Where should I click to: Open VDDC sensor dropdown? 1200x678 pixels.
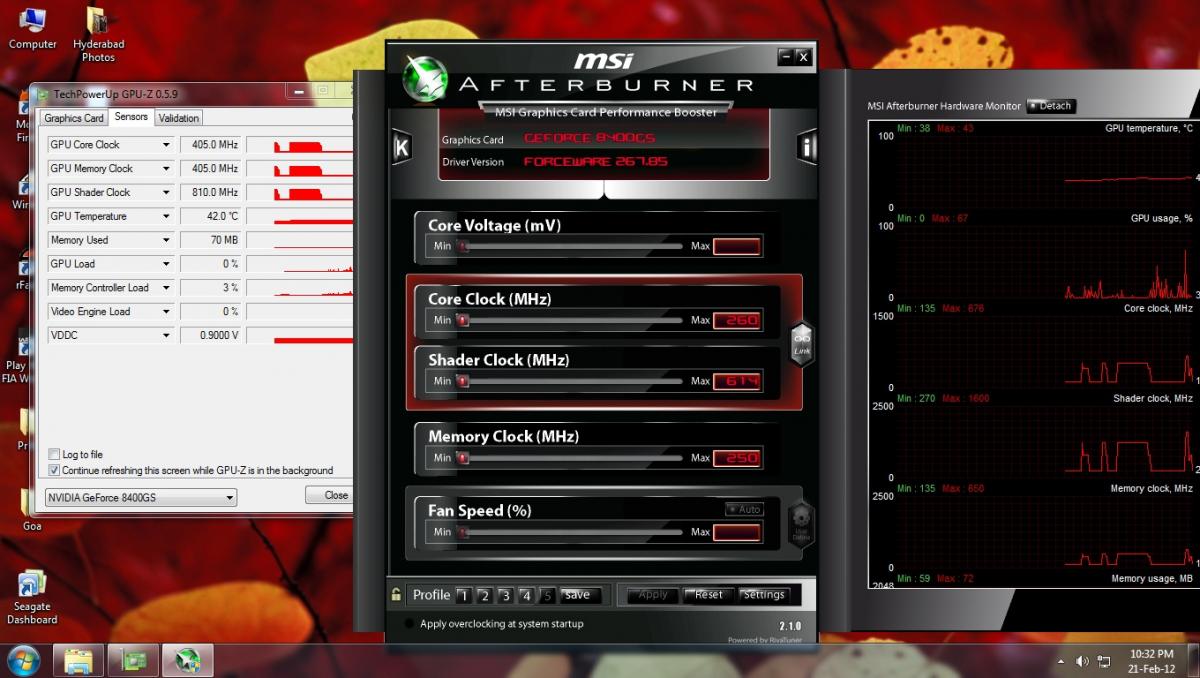pyautogui.click(x=166, y=336)
